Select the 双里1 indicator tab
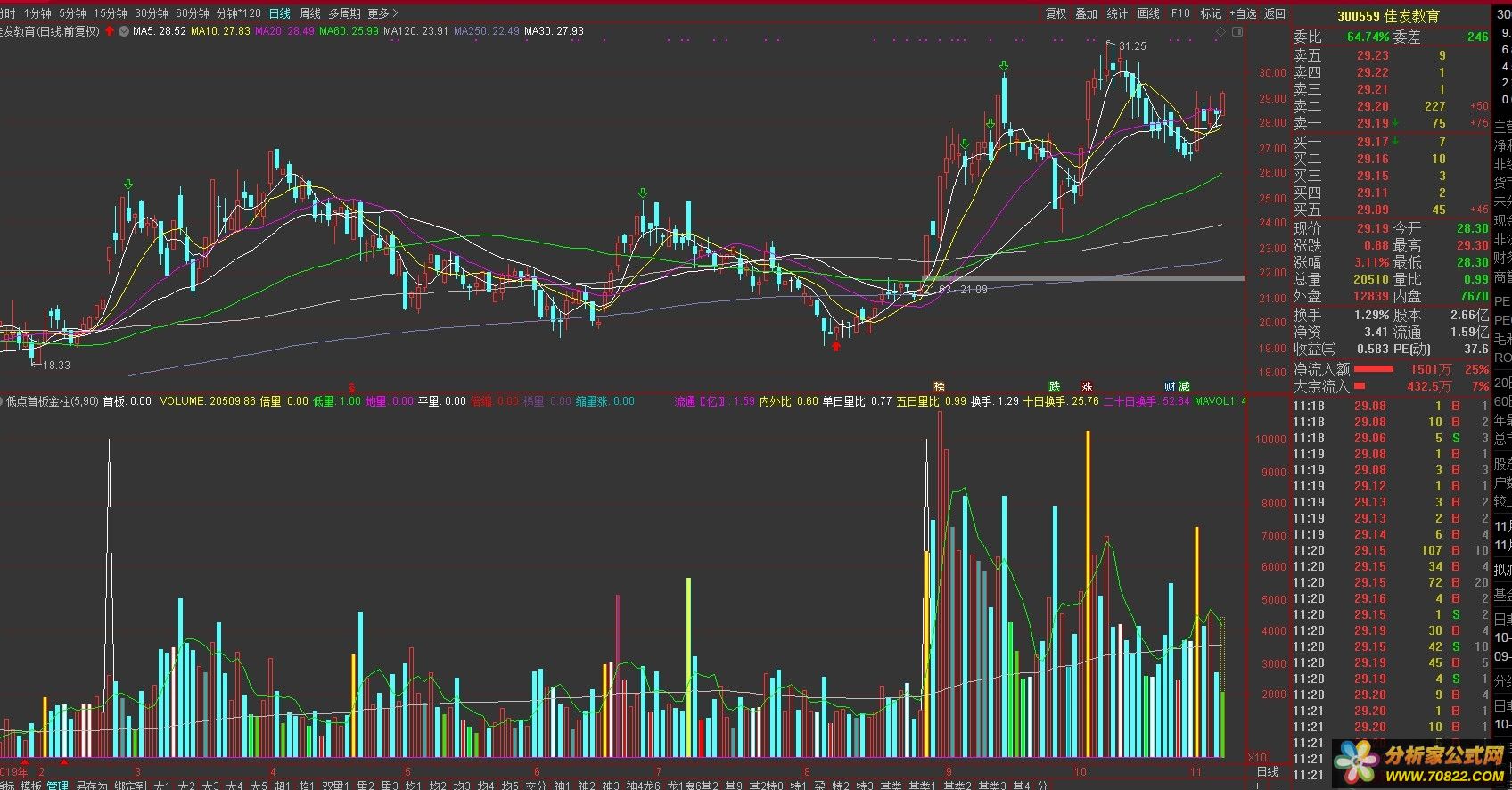This screenshot has width=1512, height=790. tap(335, 786)
